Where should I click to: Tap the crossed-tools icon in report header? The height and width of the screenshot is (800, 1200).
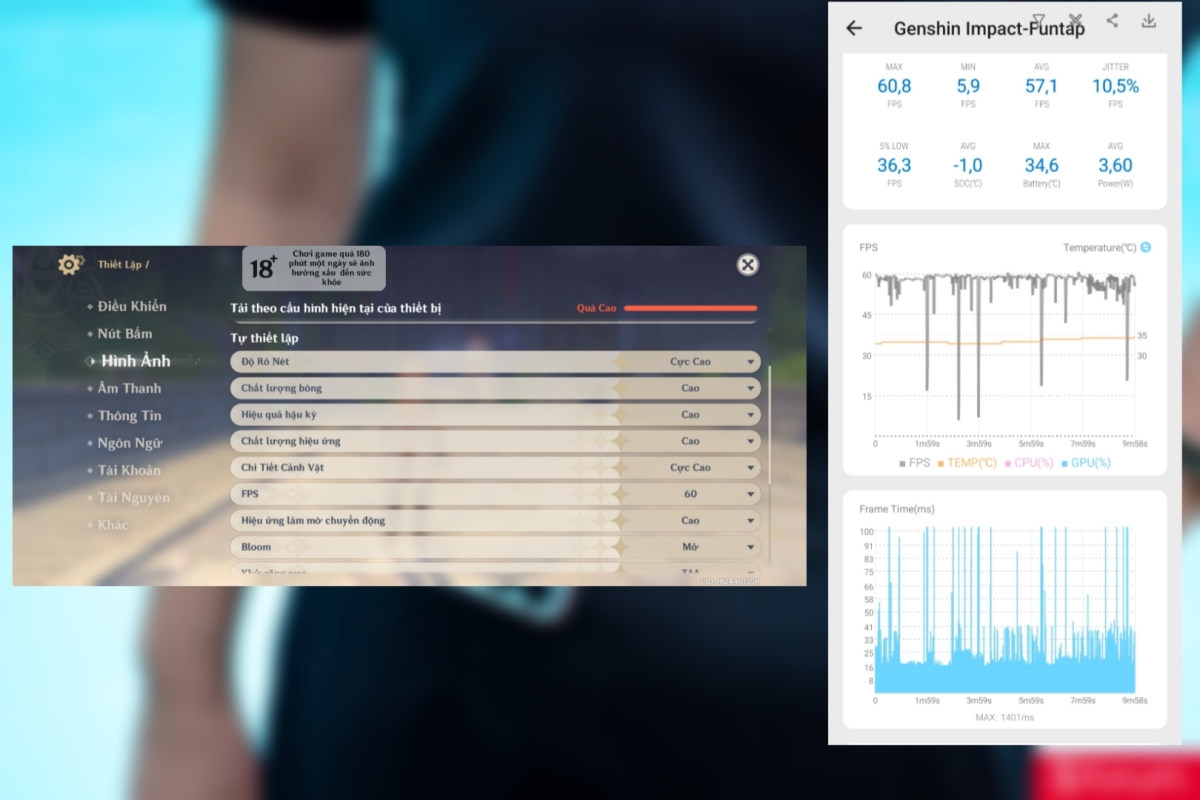click(1075, 20)
